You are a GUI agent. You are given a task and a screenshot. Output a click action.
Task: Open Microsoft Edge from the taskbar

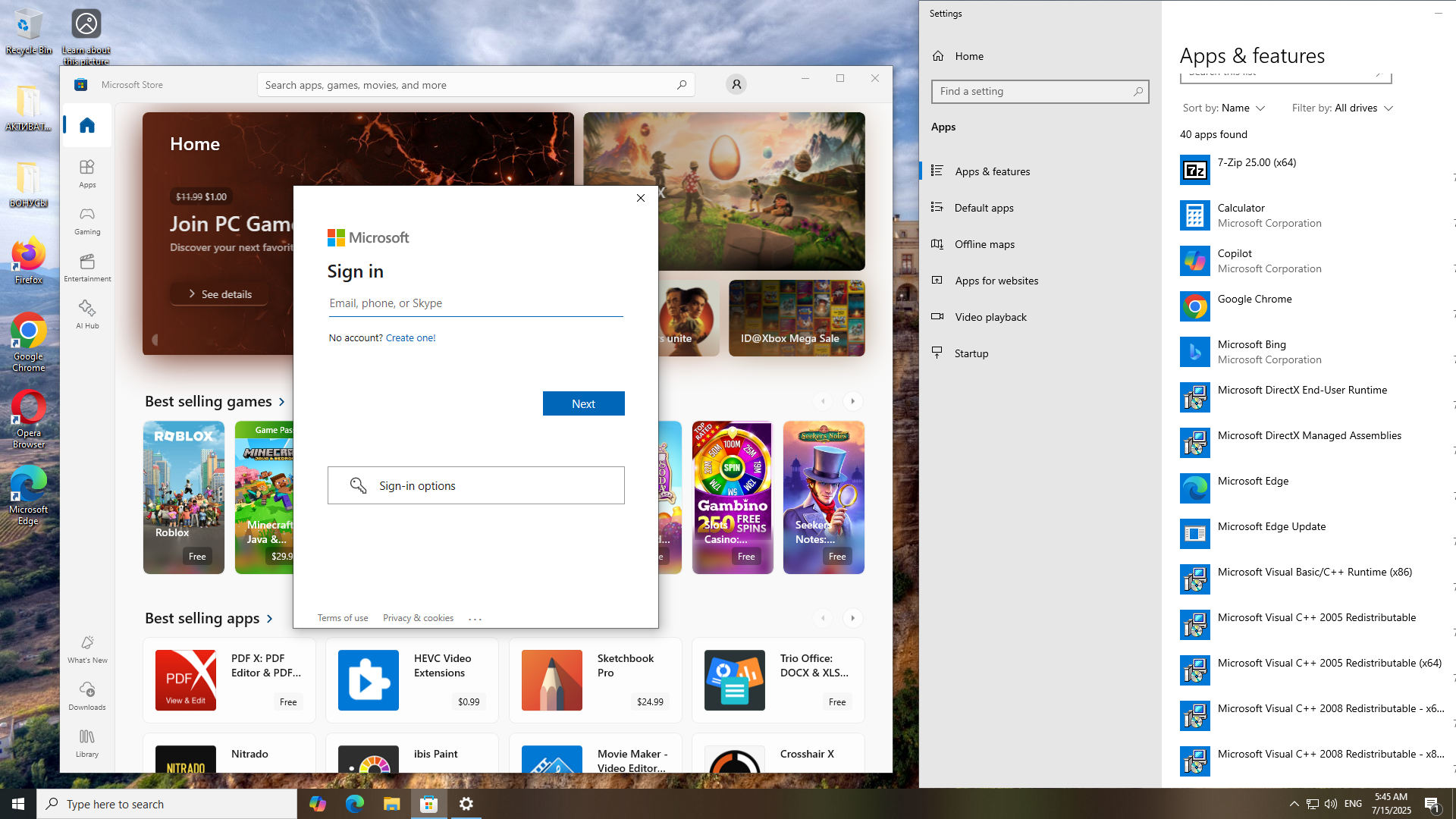(x=354, y=804)
